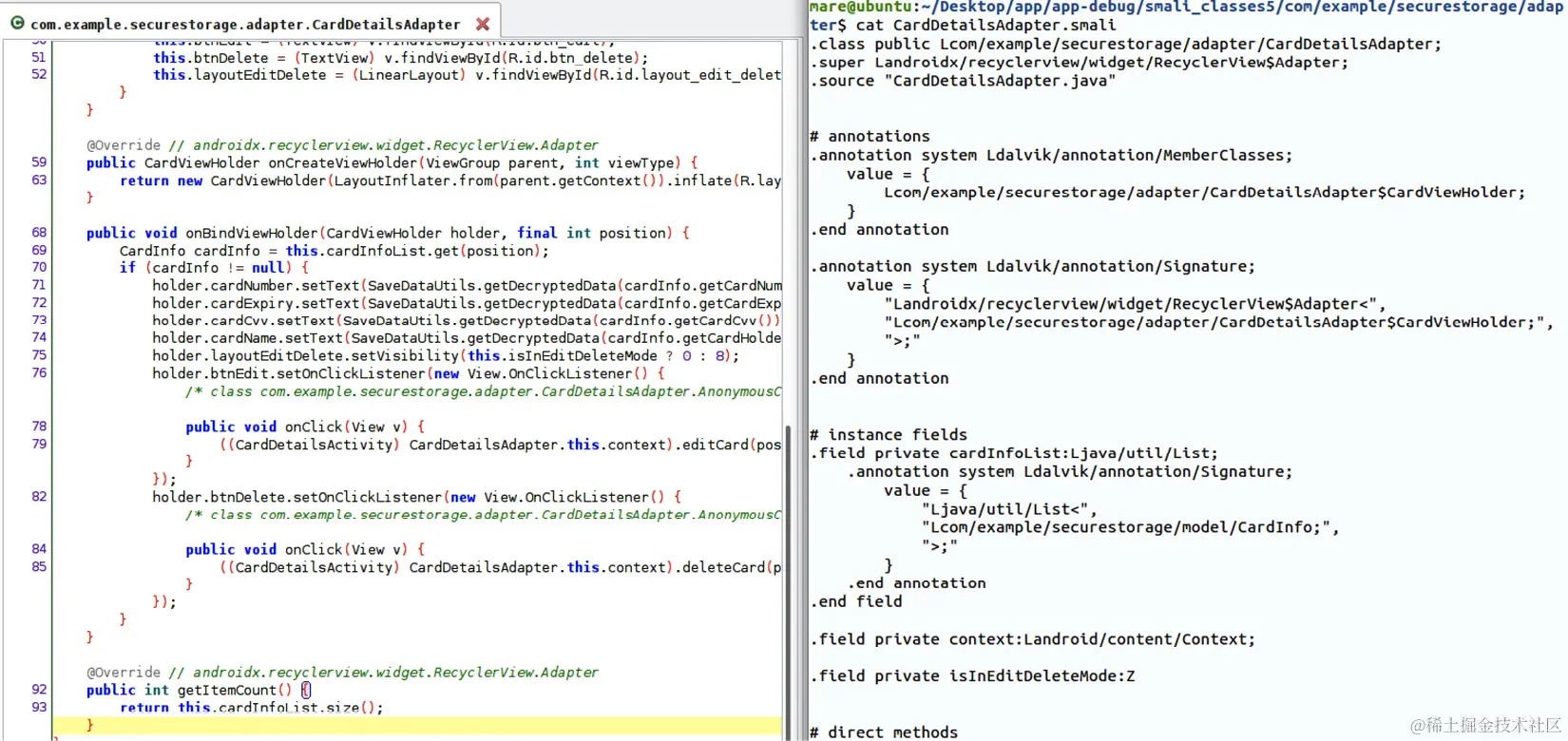Screen dimensions: 1568x741
Task: Click the holder.cardName.setText line
Action: click(x=467, y=338)
